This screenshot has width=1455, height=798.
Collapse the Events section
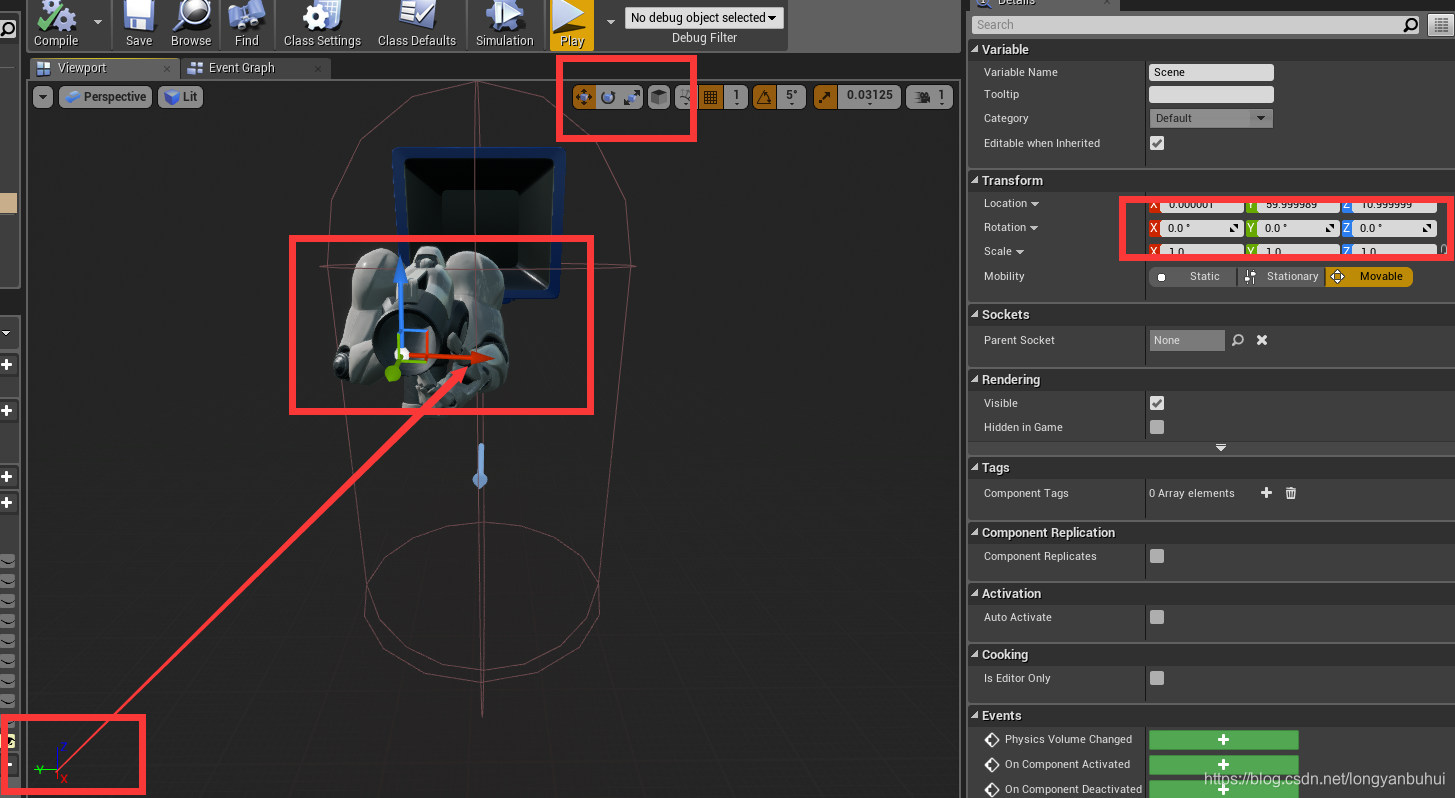[x=975, y=715]
